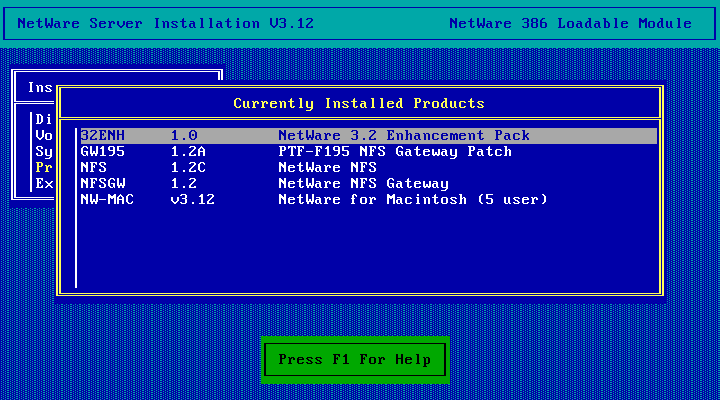The height and width of the screenshot is (400, 720).
Task: Click the NetWare 386 Loadable Module header text
Action: point(570,23)
